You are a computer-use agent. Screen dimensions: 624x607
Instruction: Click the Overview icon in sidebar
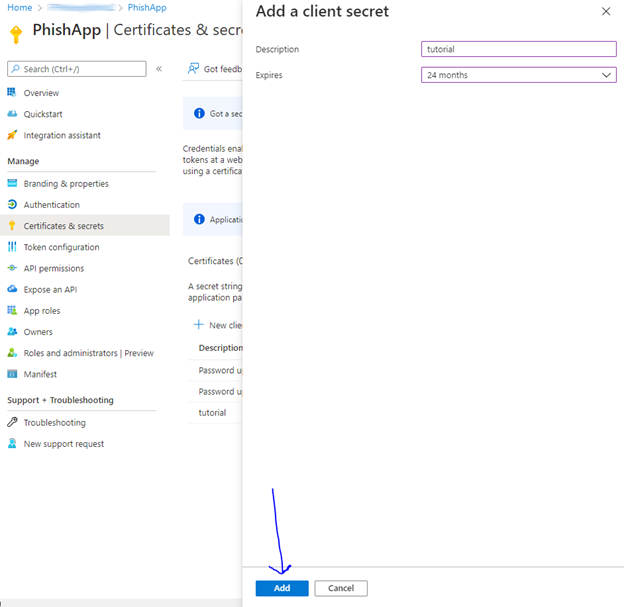[12, 93]
